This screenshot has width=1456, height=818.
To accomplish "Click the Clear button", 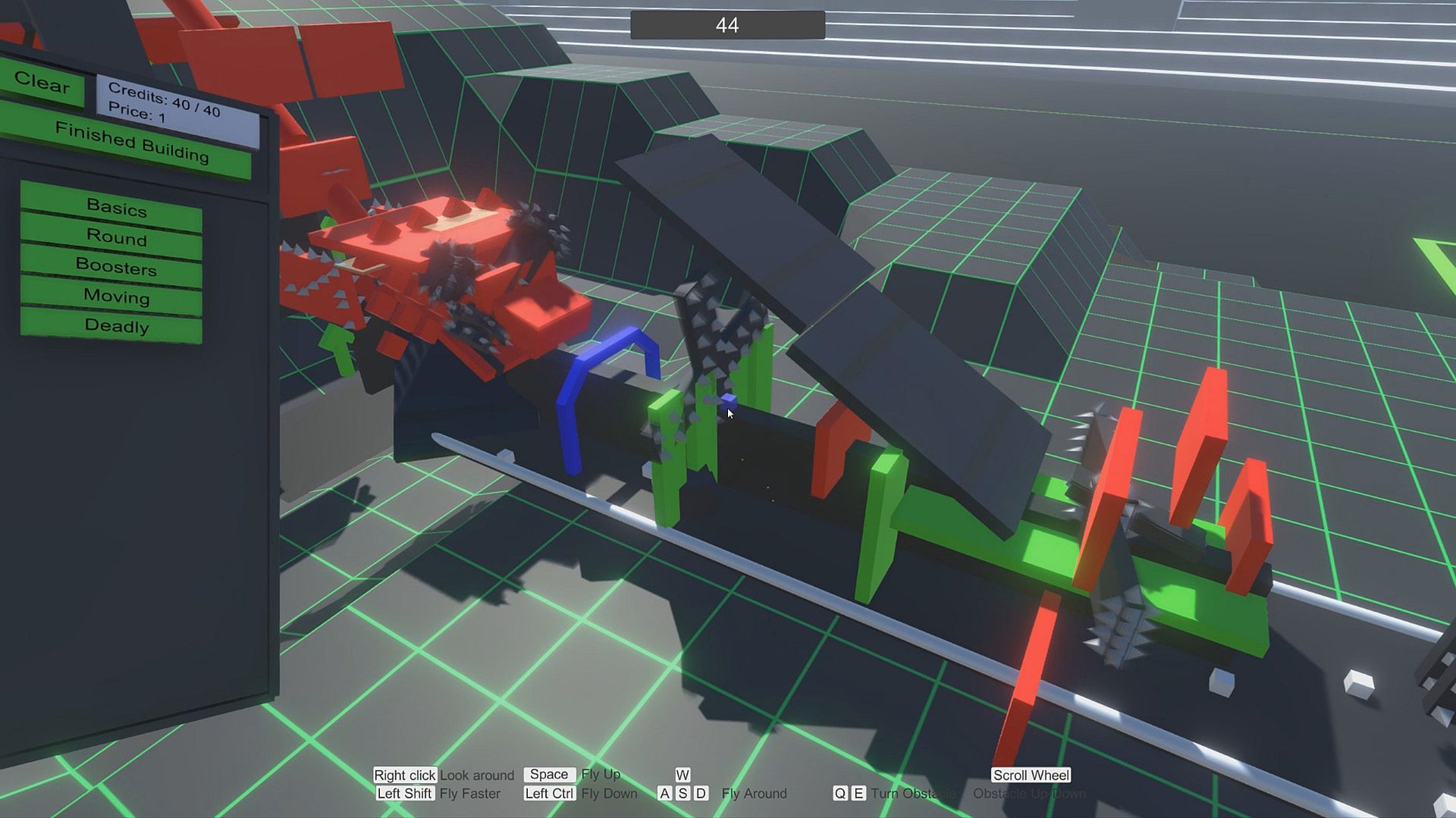I will tap(42, 83).
